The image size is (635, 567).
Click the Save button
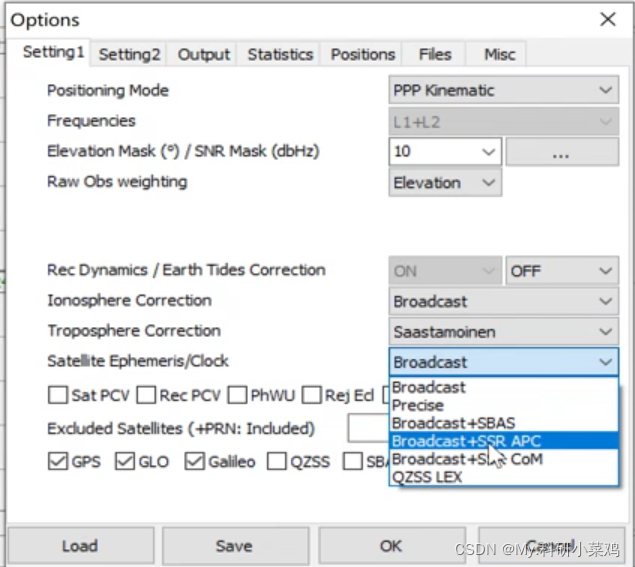pyautogui.click(x=235, y=546)
